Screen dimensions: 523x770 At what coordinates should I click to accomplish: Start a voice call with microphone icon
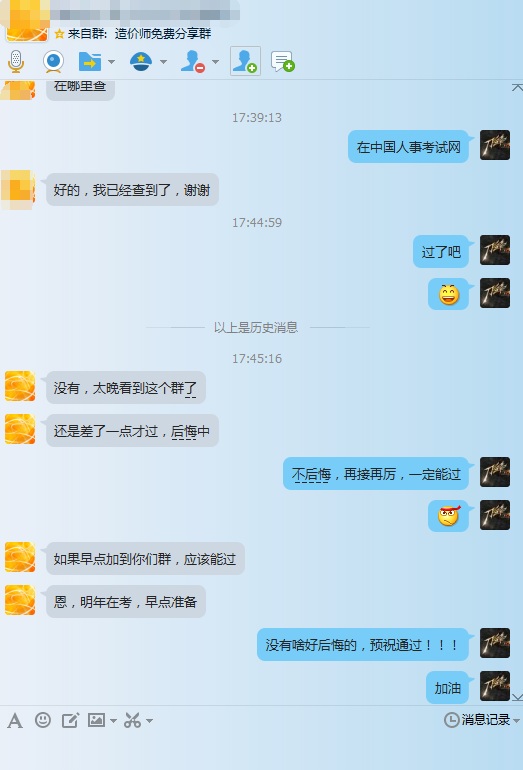(x=16, y=62)
